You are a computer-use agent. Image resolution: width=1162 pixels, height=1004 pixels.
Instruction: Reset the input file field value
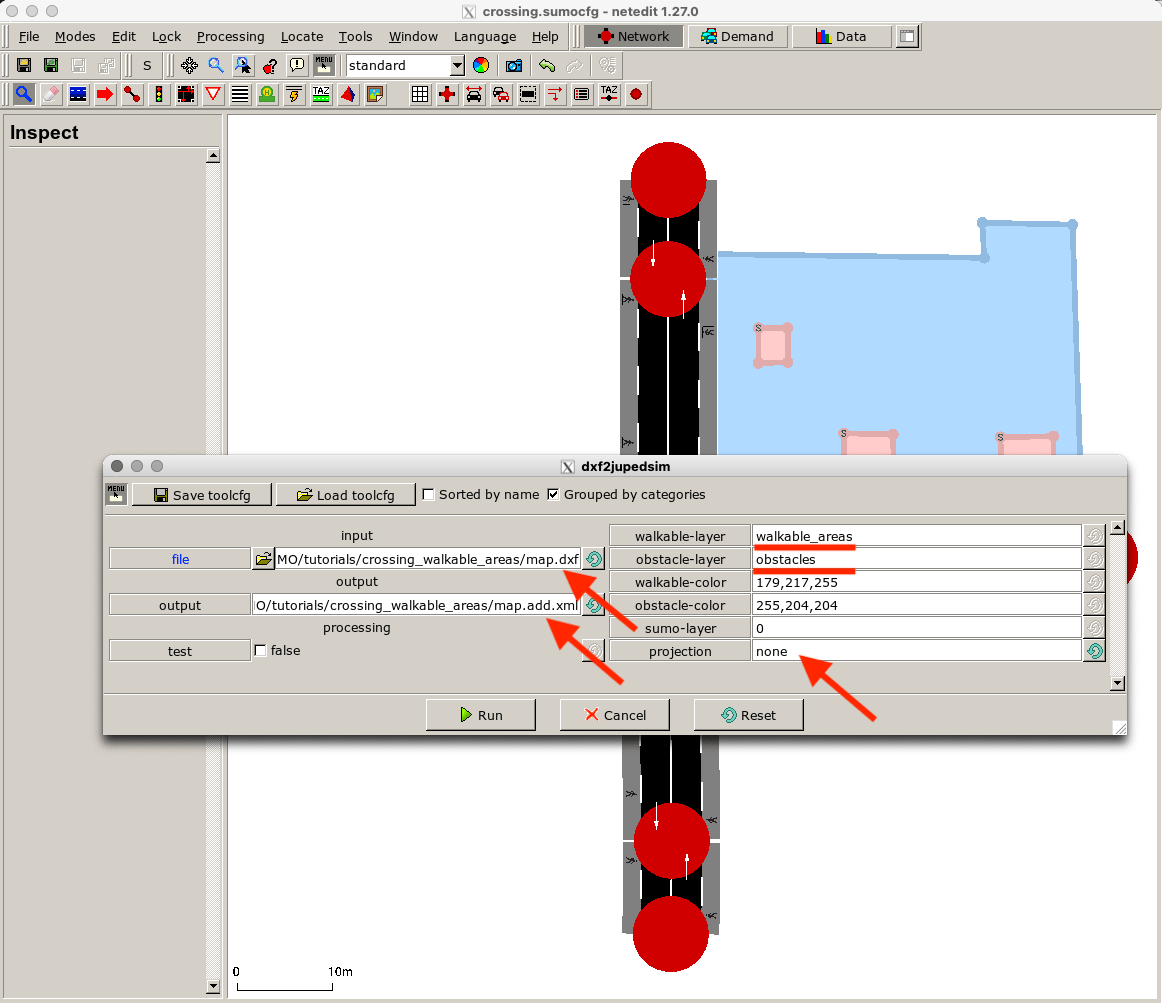point(594,559)
